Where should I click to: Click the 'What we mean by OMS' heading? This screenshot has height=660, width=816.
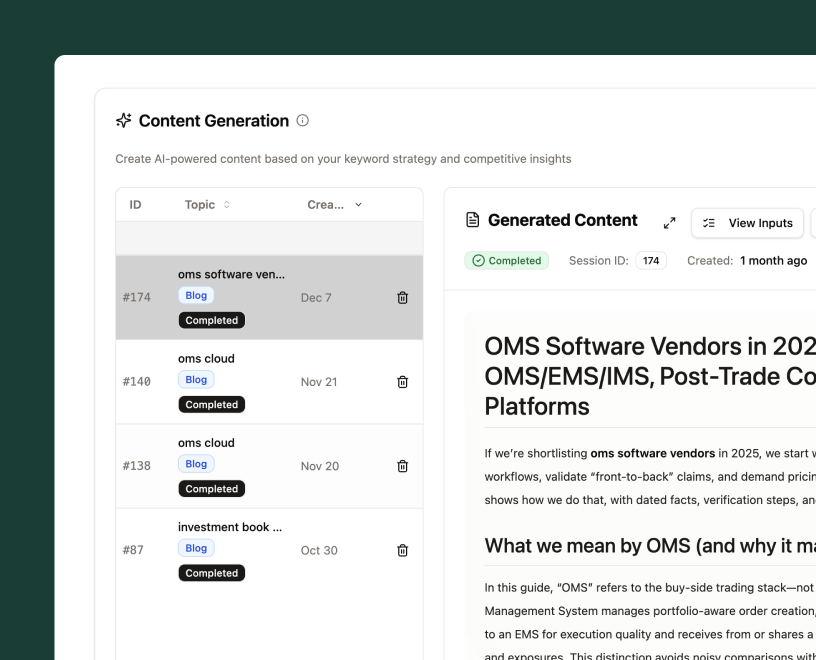(x=650, y=545)
